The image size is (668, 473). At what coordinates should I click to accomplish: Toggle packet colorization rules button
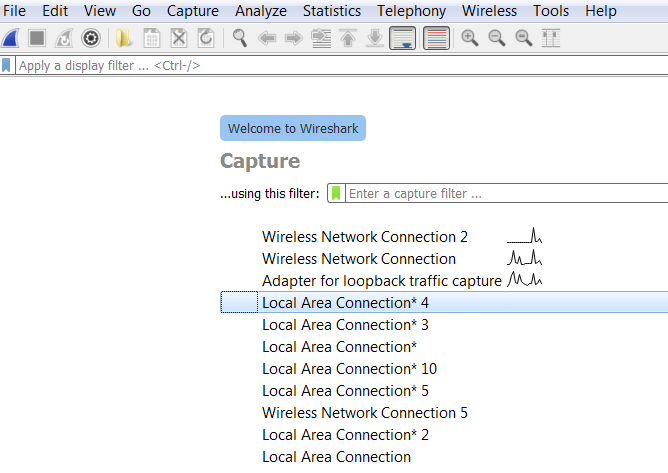click(x=436, y=38)
